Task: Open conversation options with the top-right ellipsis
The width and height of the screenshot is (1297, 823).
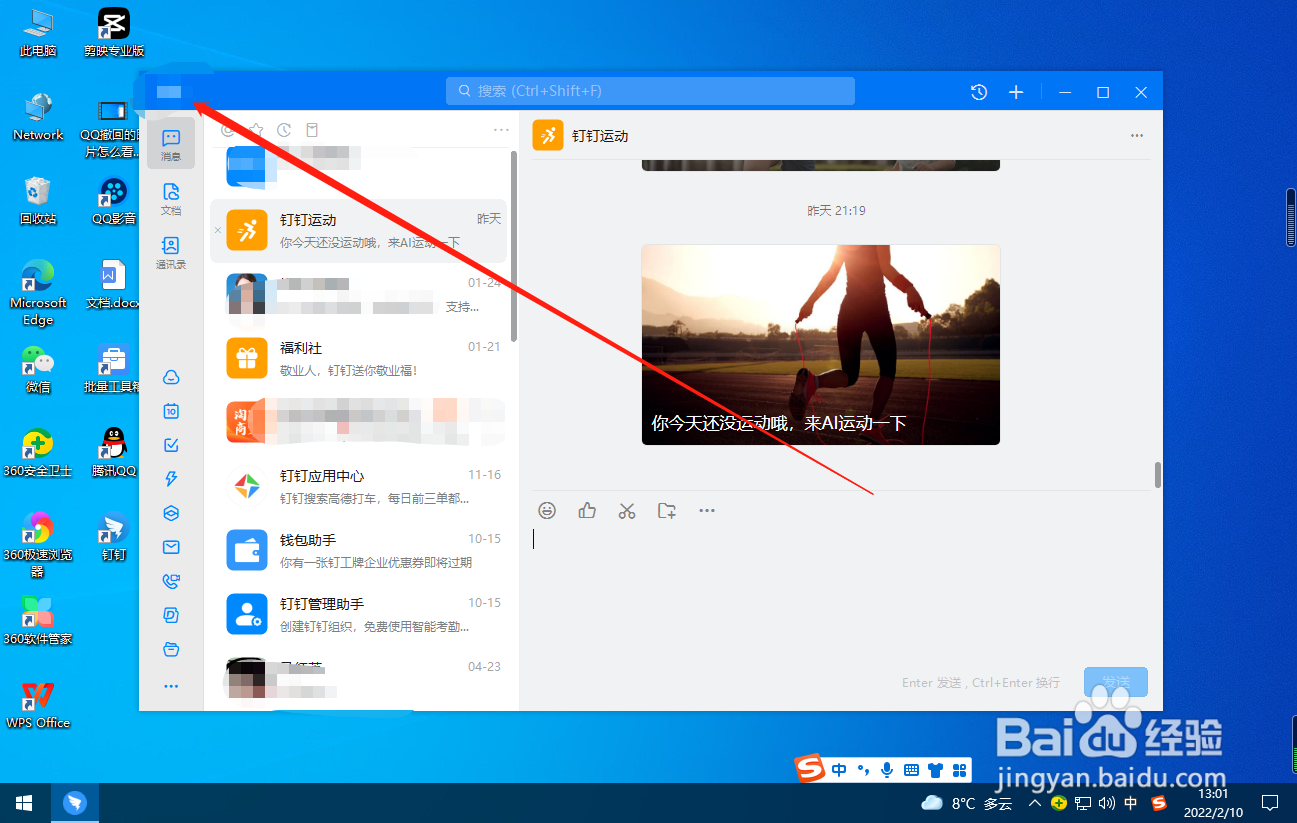Action: pos(1136,135)
